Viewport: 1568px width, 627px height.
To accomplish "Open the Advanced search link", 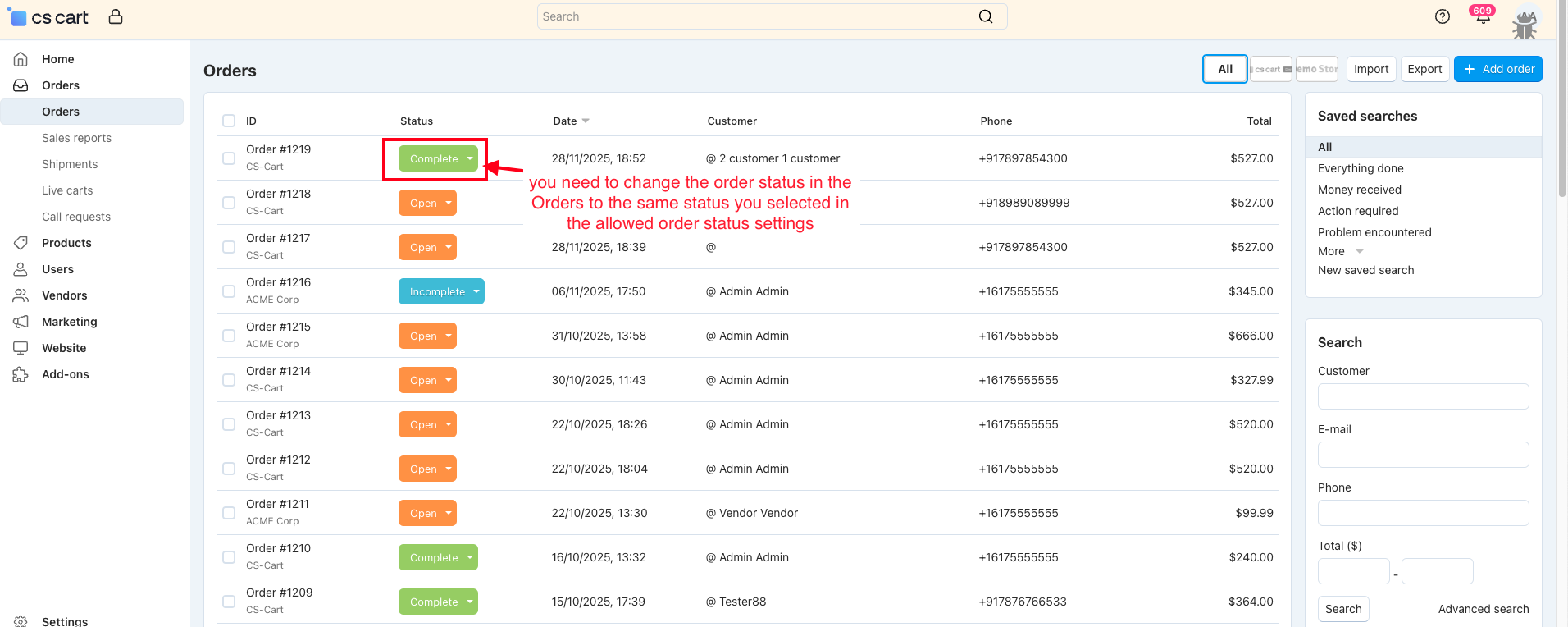I will pyautogui.click(x=1483, y=609).
